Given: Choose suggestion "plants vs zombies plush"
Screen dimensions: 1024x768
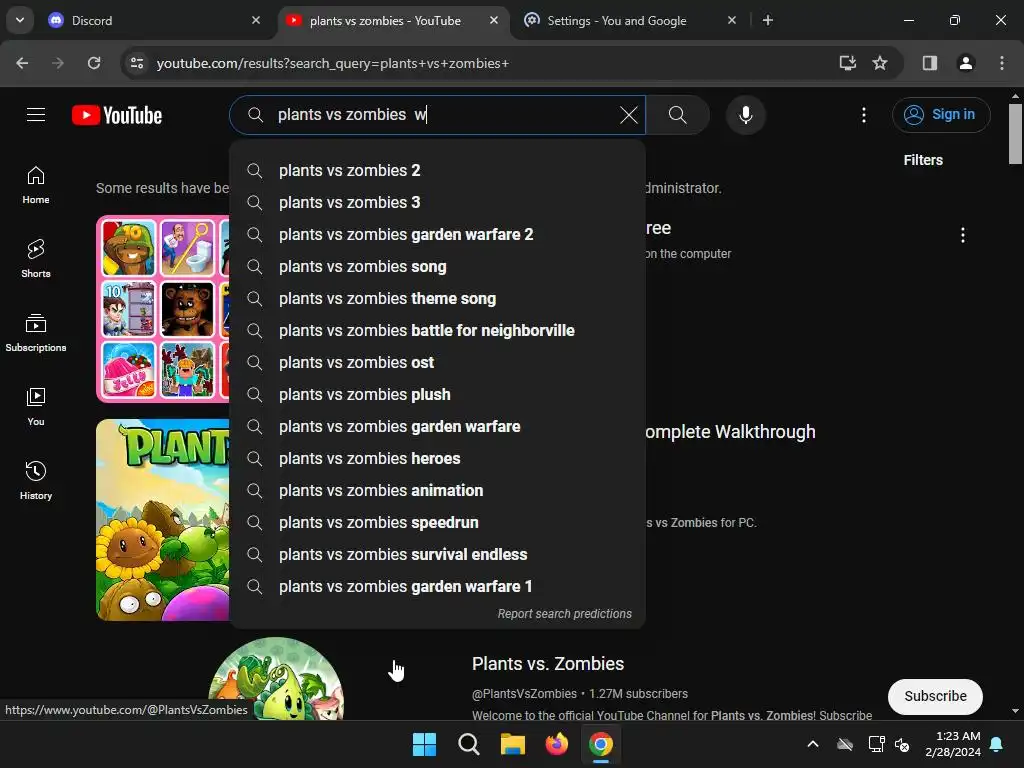Looking at the screenshot, I should click(x=438, y=394).
